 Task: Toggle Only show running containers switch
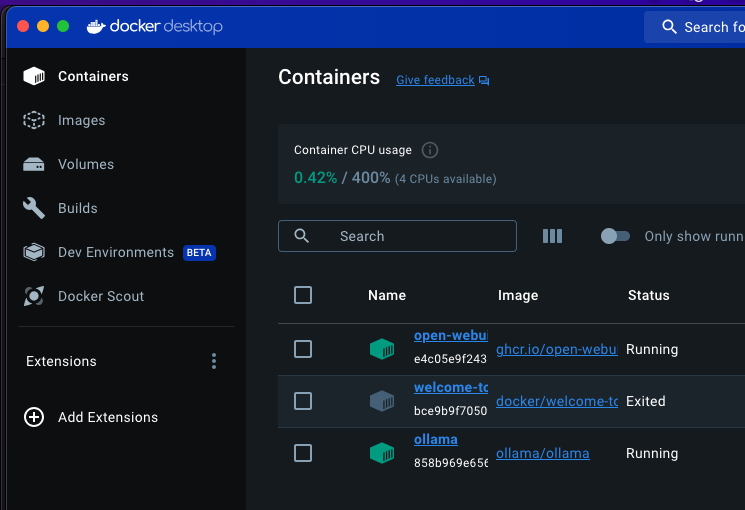615,236
